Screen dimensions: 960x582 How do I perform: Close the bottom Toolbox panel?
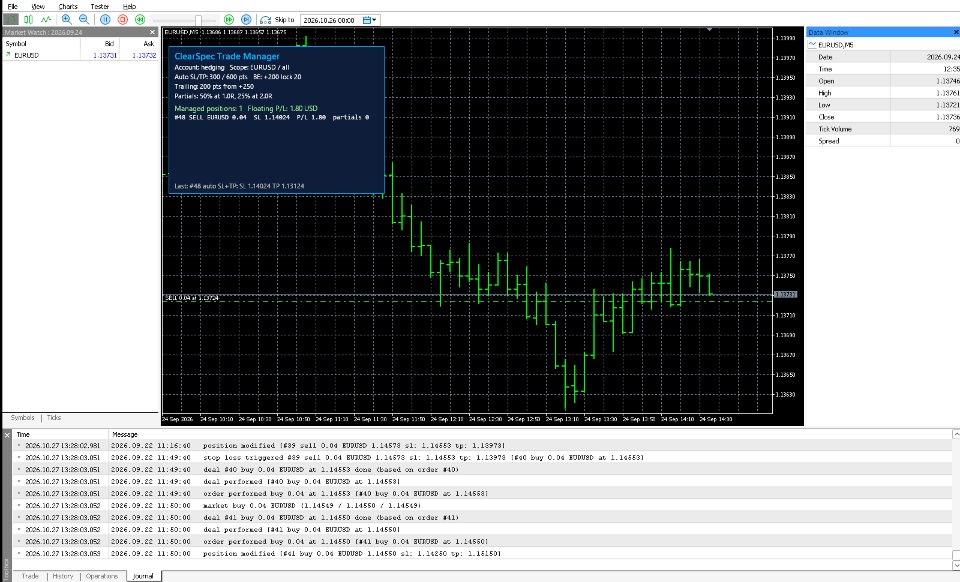(x=7, y=435)
